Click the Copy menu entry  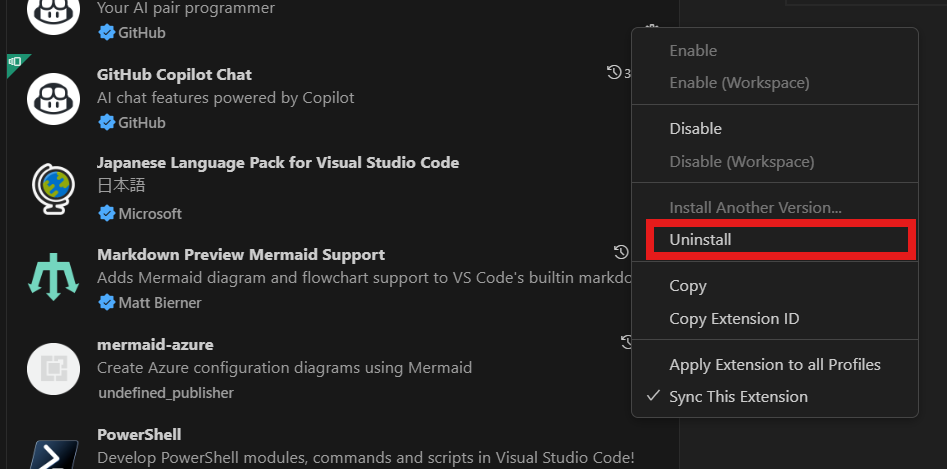pyautogui.click(x=688, y=286)
